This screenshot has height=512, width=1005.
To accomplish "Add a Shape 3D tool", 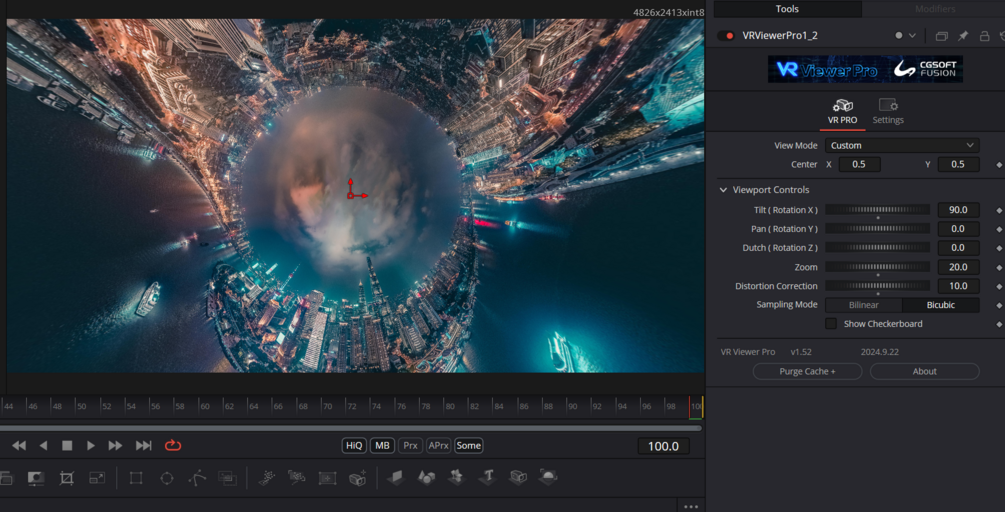I will pyautogui.click(x=427, y=478).
